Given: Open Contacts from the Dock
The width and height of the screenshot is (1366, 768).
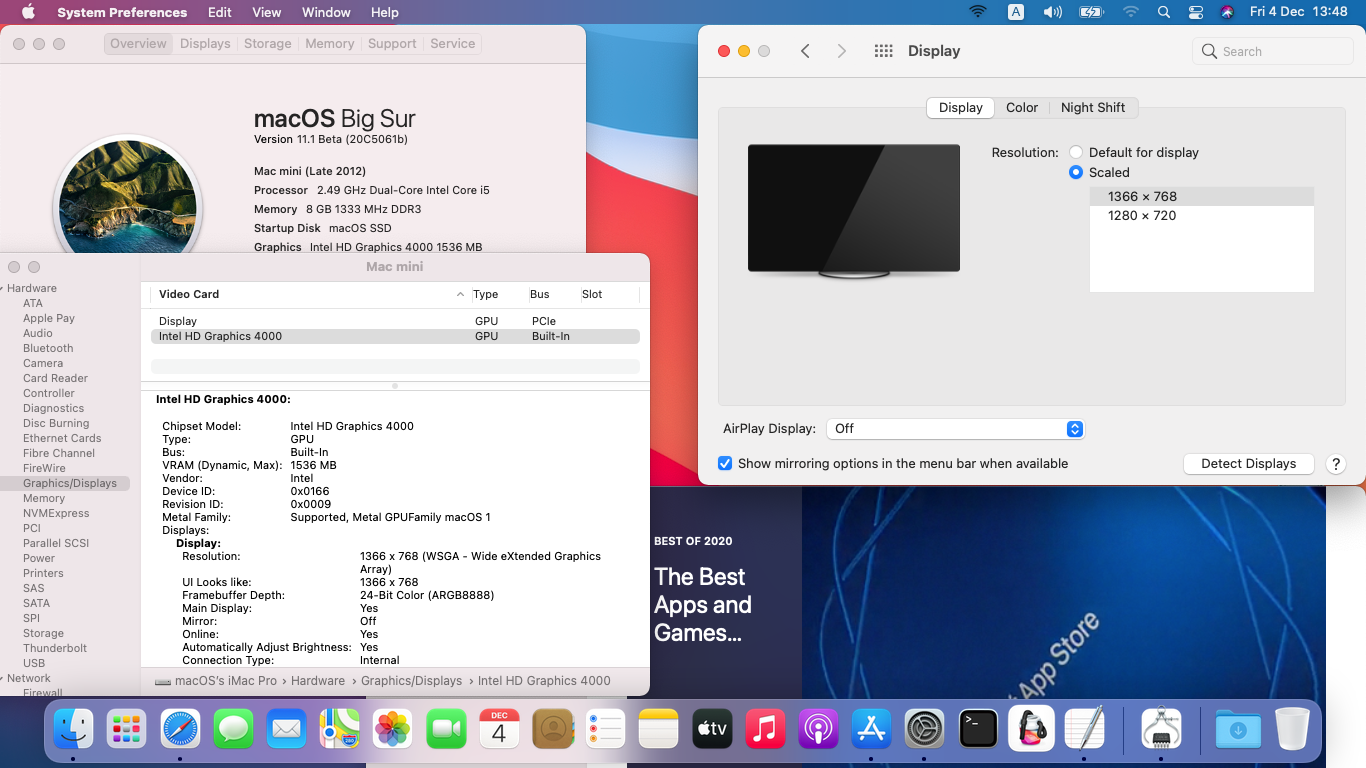Looking at the screenshot, I should (x=553, y=729).
